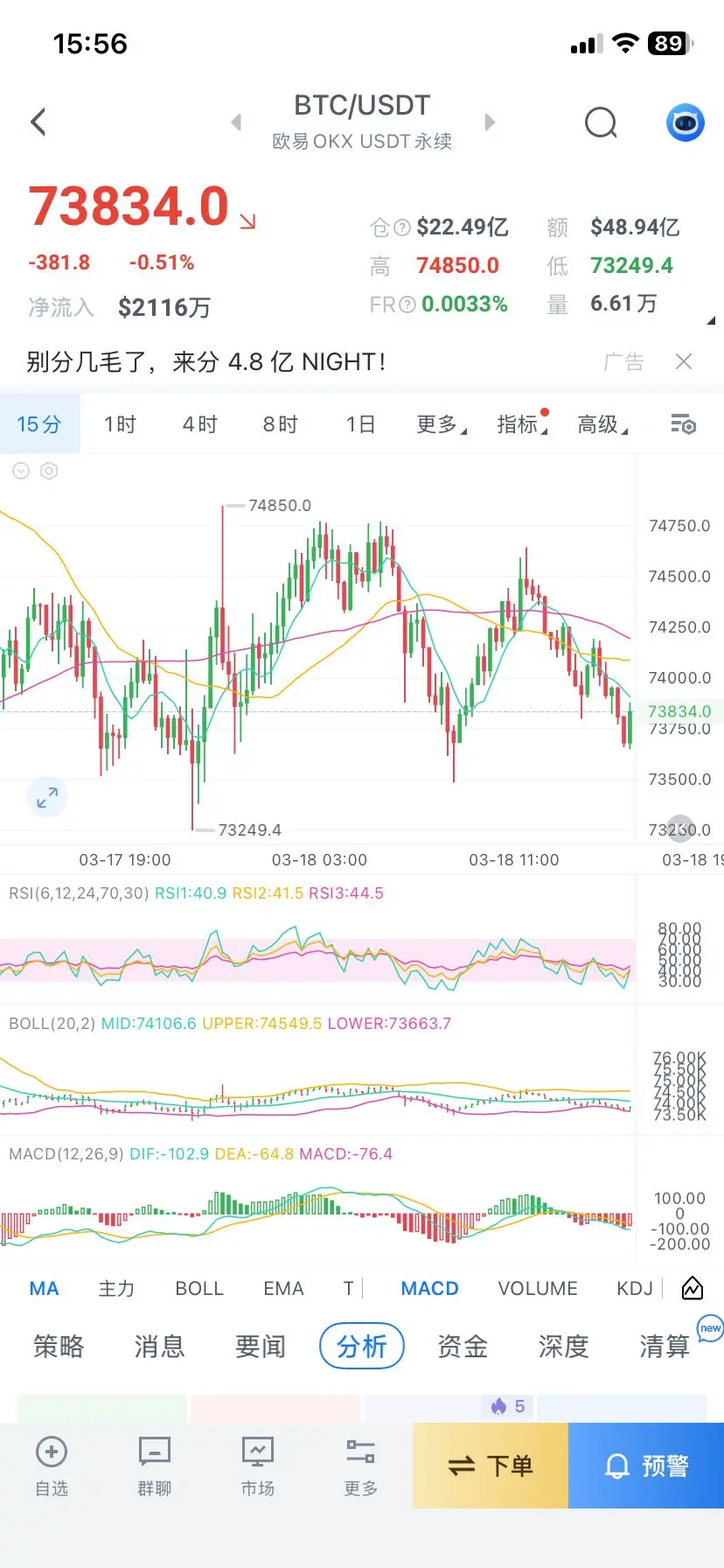This screenshot has width=724, height=1568.
Task: Open the blue robot assistant icon
Action: tap(686, 122)
